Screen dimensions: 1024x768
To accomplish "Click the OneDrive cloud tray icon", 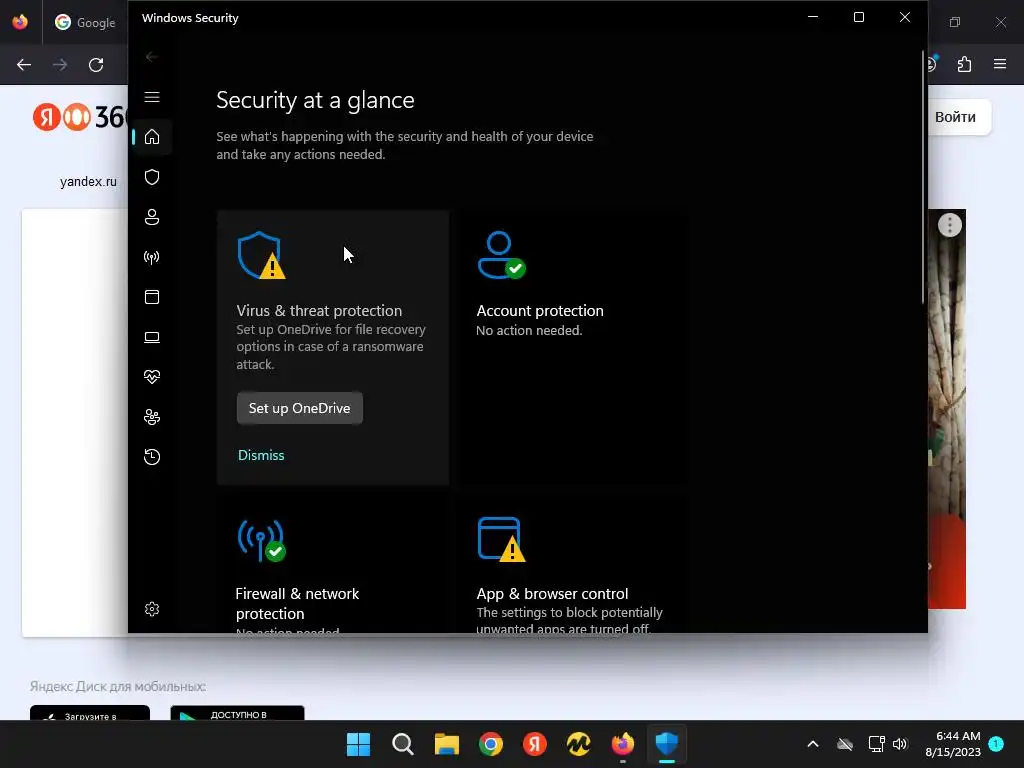I will 845,744.
